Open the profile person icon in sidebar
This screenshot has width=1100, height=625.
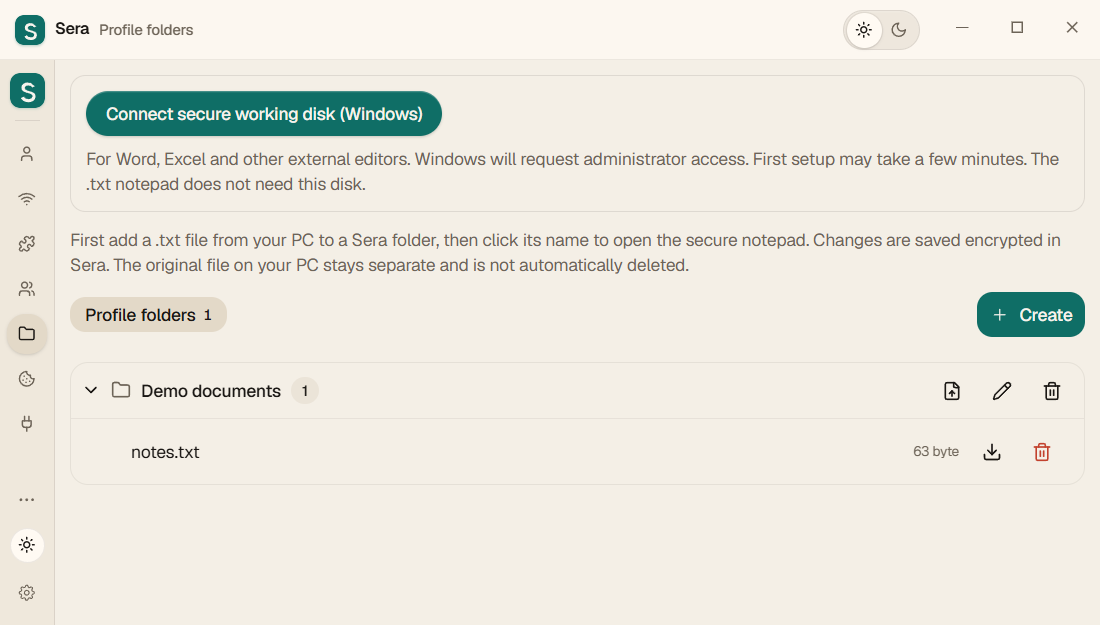pos(27,154)
